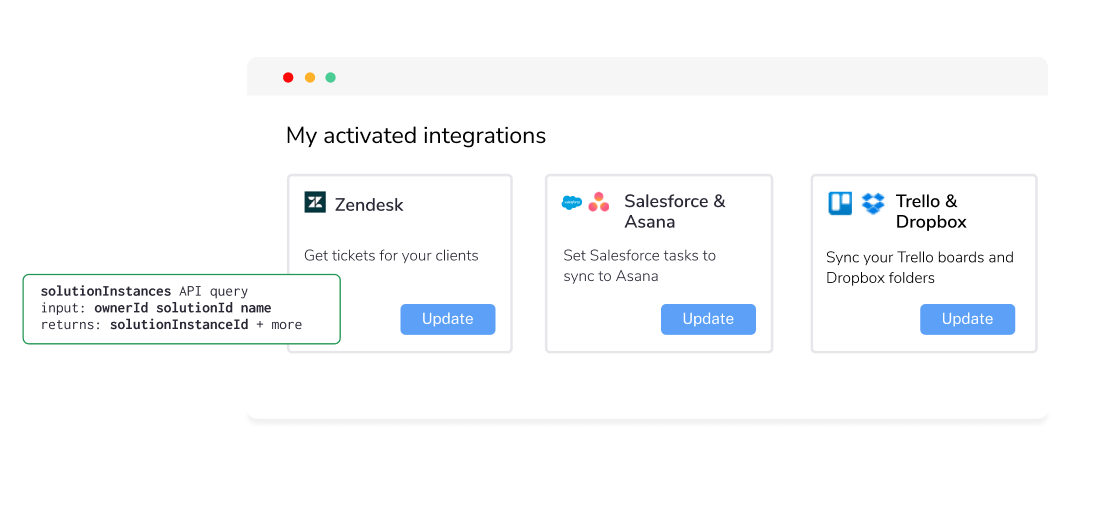
Task: Update the Salesforce & Asana integration
Action: pyautogui.click(x=708, y=319)
